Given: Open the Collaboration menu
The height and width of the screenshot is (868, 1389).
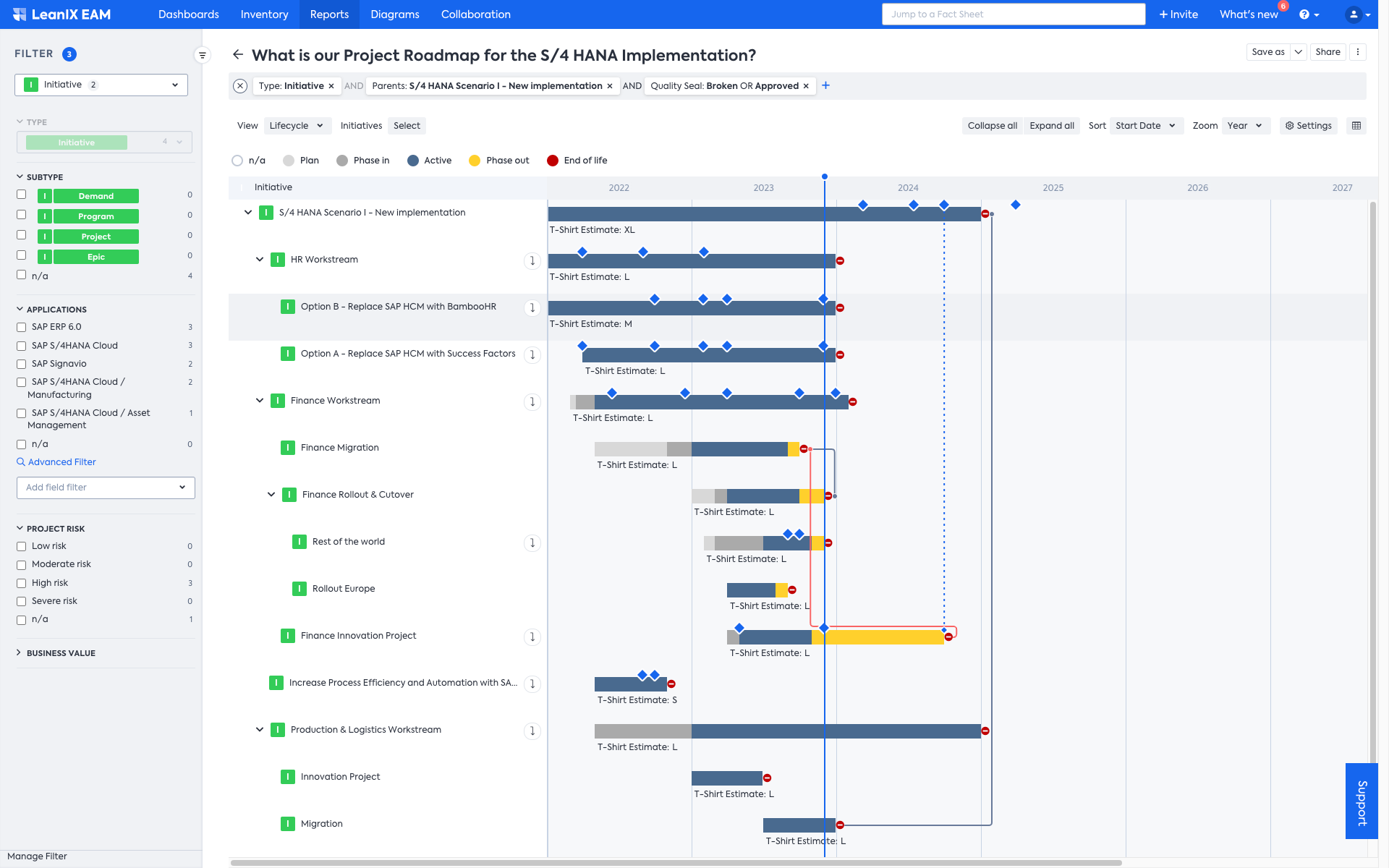Looking at the screenshot, I should pyautogui.click(x=476, y=14).
